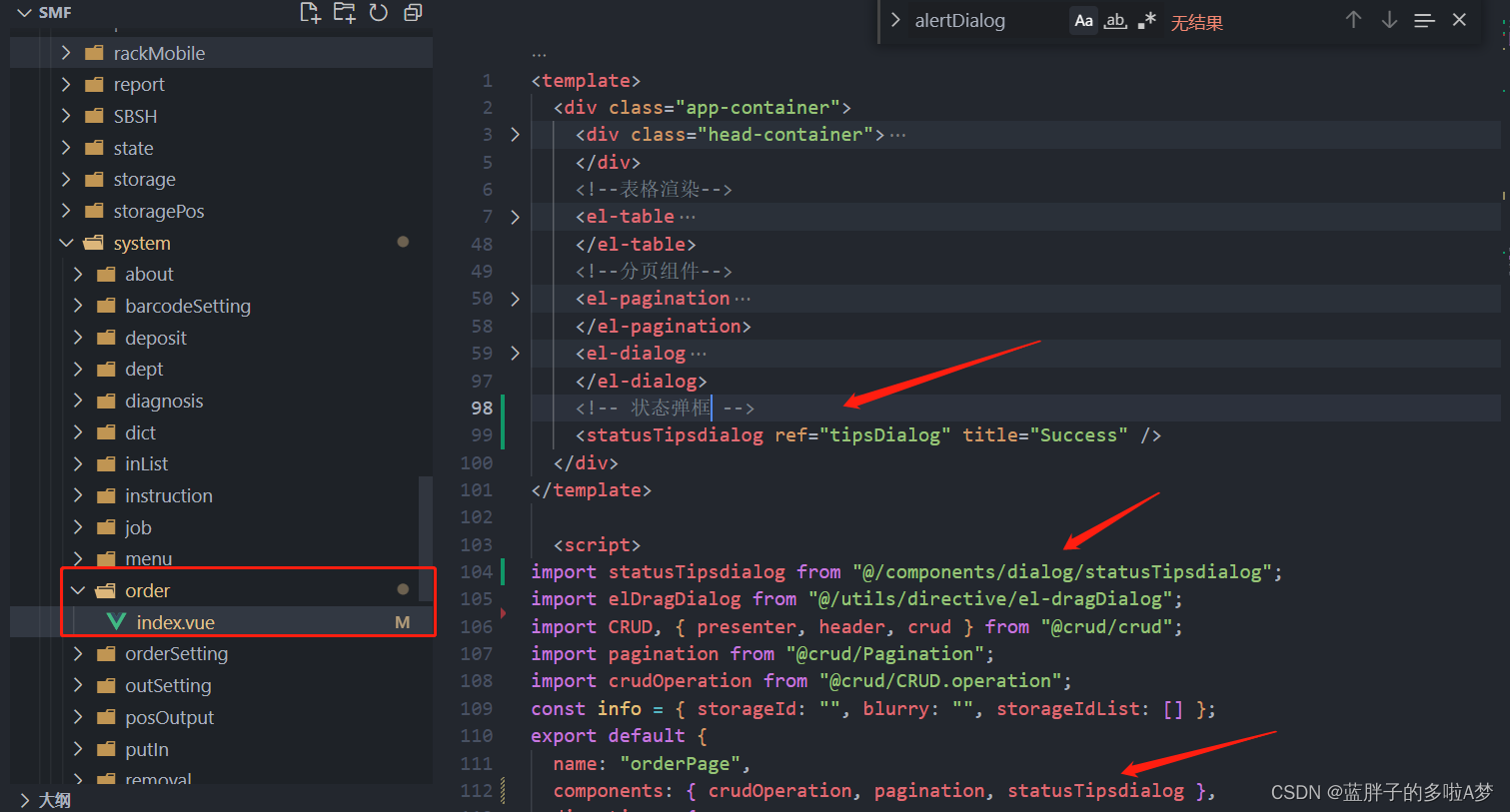Click statusTipsdialog tag on line 99

coord(675,435)
